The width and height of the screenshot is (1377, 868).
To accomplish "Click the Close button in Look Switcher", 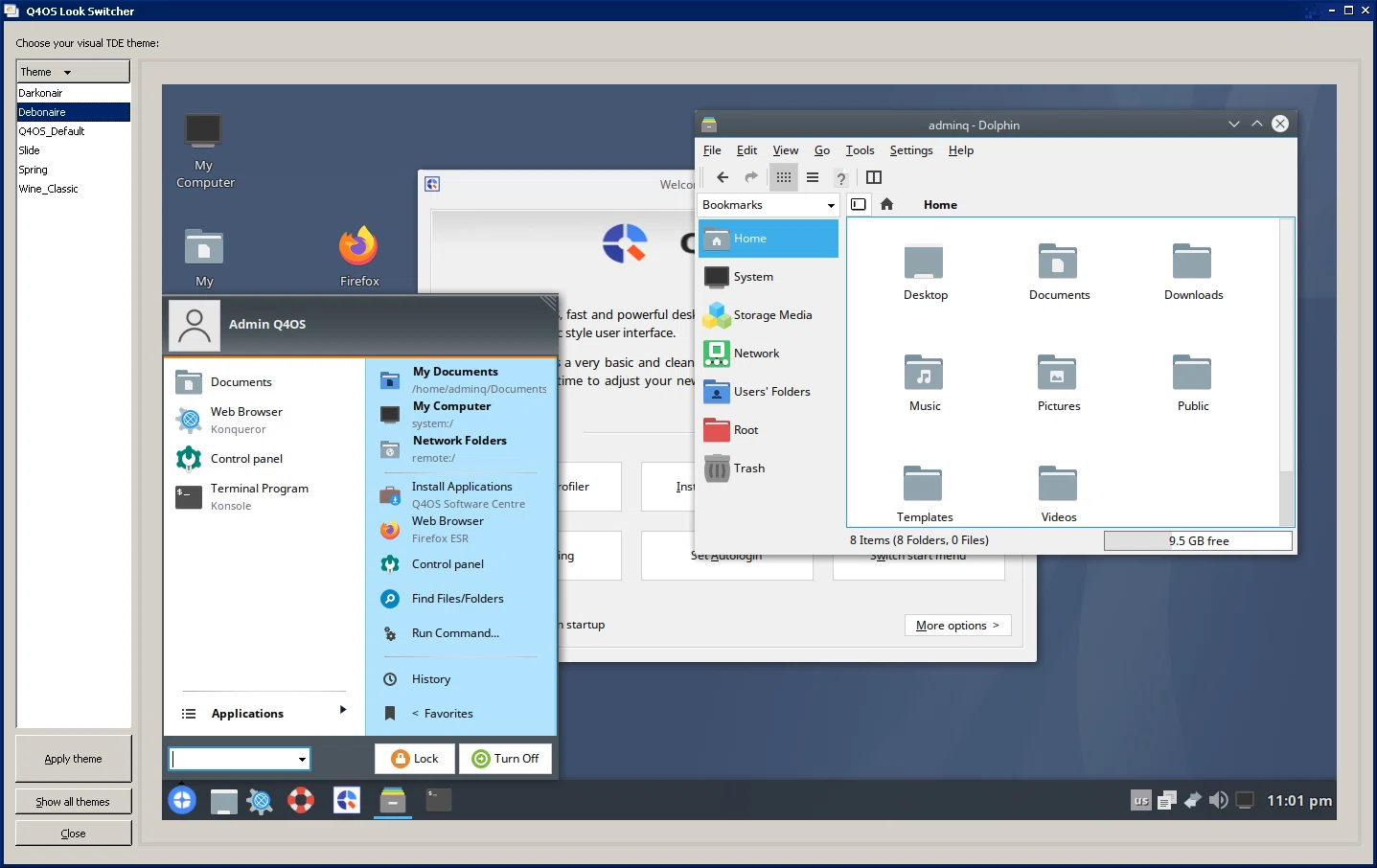I will pyautogui.click(x=74, y=834).
